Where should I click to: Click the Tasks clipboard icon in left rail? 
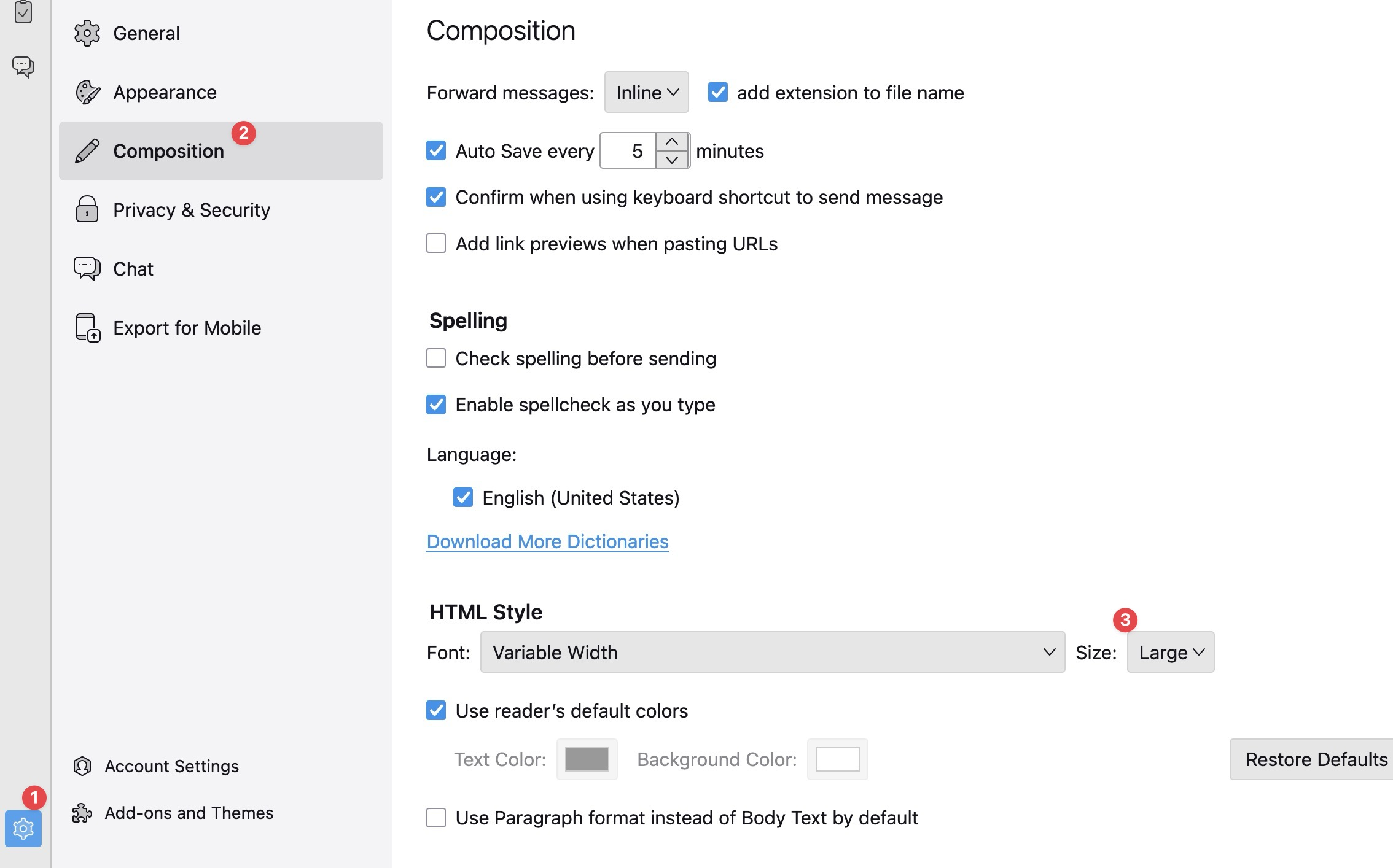(x=23, y=11)
